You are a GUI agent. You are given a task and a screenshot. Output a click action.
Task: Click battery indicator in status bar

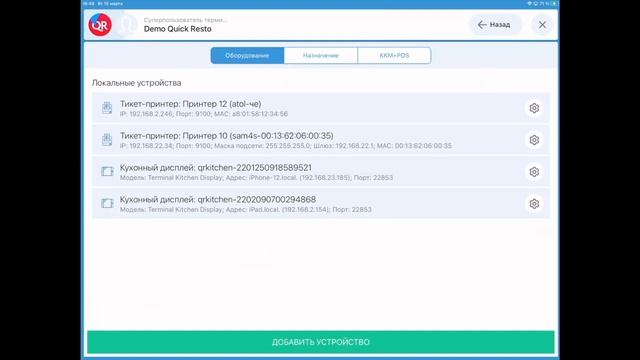(554, 3)
